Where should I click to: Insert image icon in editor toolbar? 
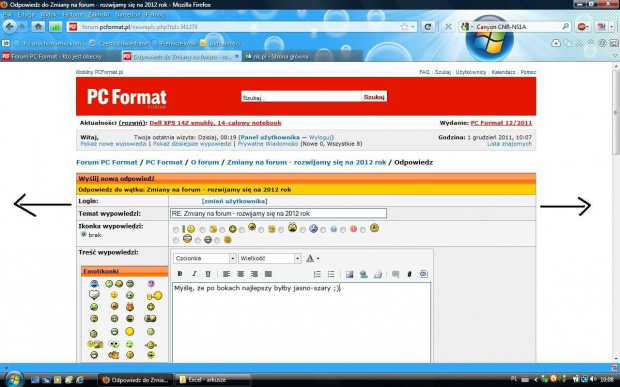[349, 274]
